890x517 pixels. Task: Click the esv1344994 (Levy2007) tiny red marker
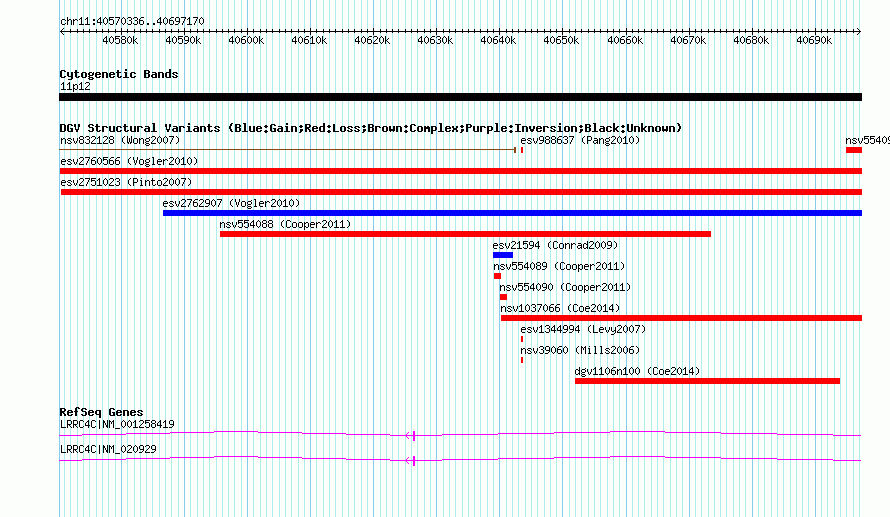click(x=522, y=339)
